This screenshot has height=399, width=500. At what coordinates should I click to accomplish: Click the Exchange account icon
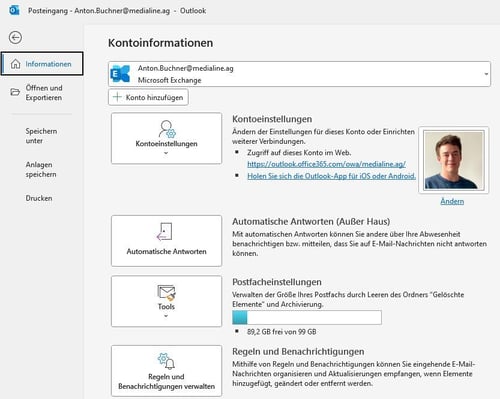point(120,74)
